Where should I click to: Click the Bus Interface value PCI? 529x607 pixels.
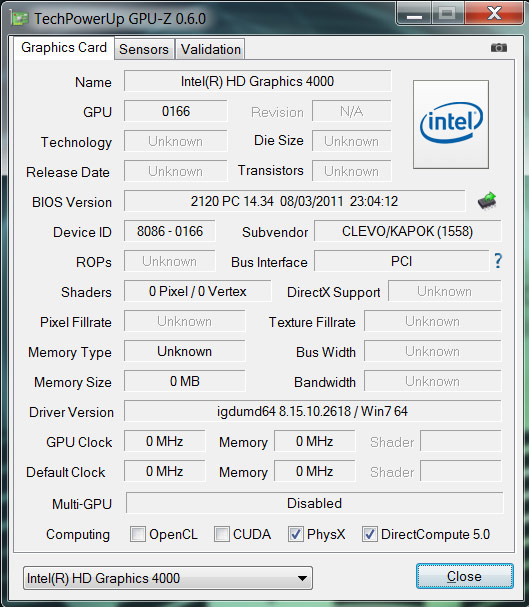pos(402,261)
